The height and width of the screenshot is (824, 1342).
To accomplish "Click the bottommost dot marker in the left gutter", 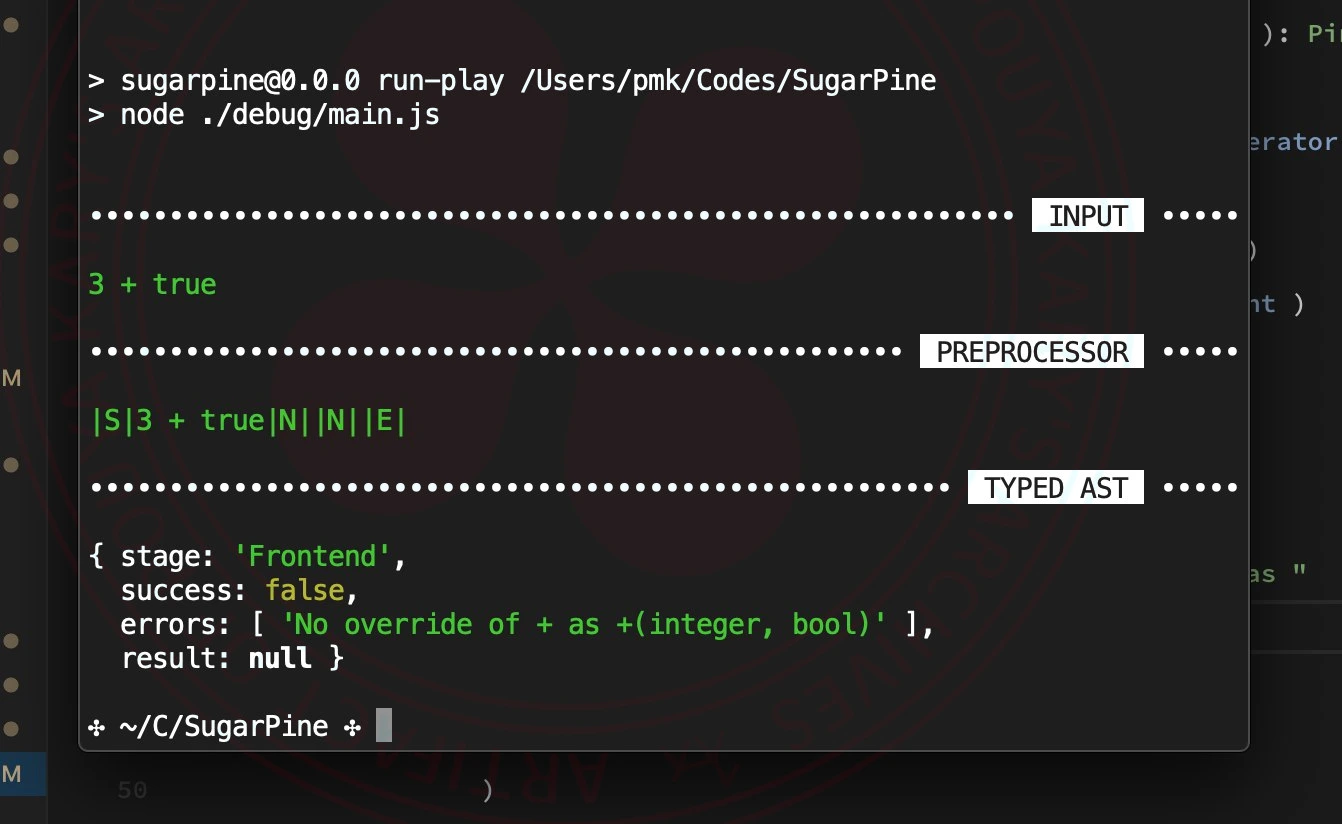I will tap(12, 730).
